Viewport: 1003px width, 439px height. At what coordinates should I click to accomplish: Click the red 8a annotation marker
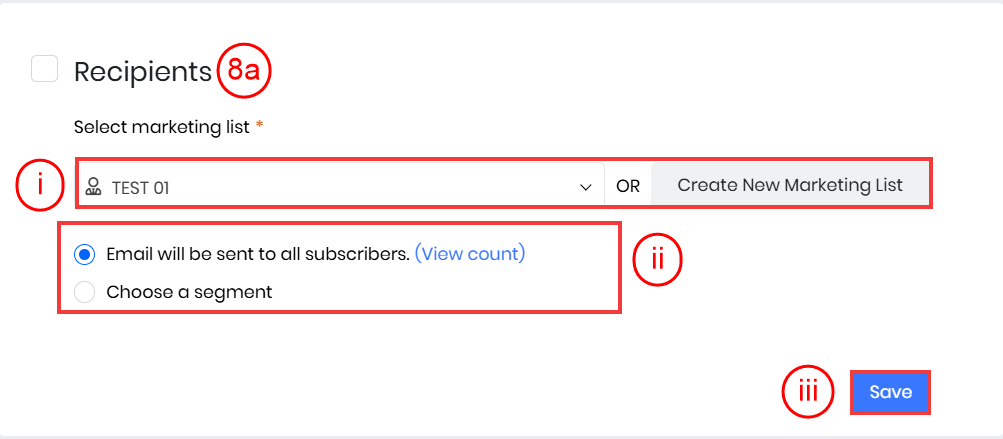coord(245,72)
